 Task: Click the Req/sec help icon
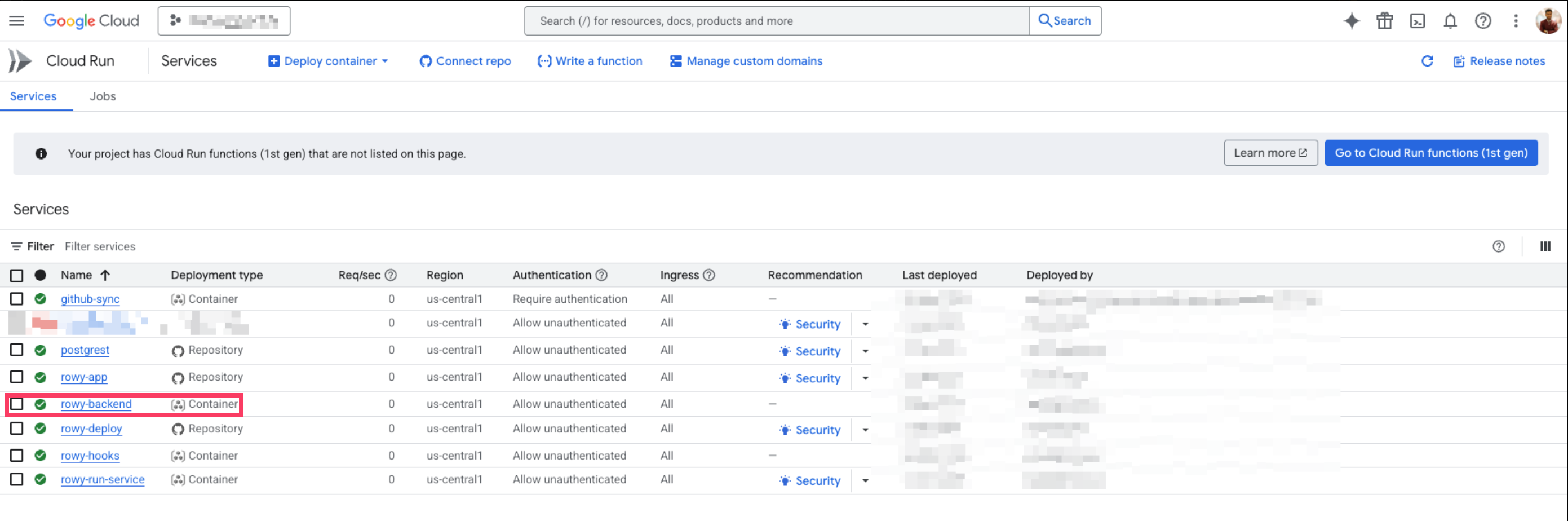[x=391, y=275]
